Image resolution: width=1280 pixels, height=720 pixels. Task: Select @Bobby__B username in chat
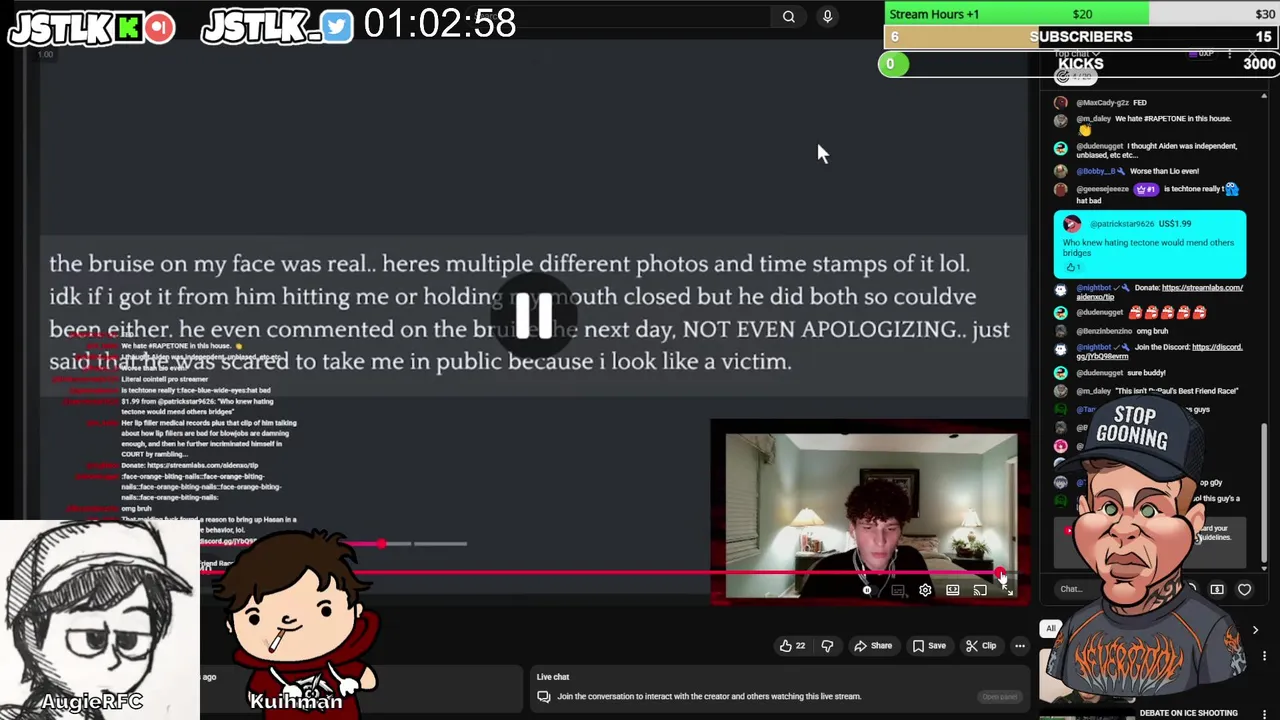(x=1095, y=171)
